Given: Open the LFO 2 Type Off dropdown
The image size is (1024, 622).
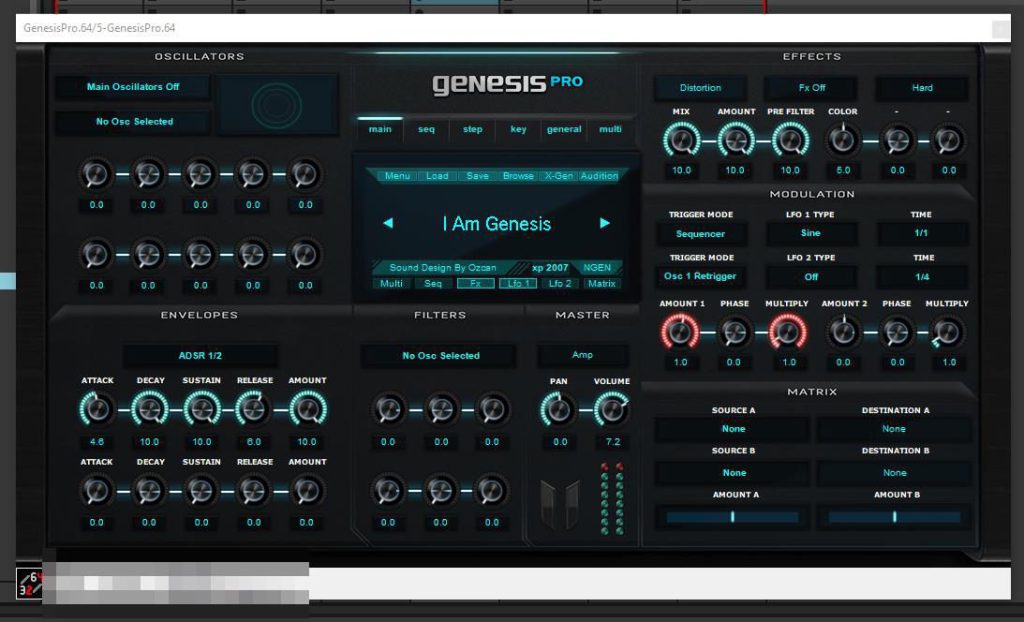Looking at the screenshot, I should tap(811, 276).
